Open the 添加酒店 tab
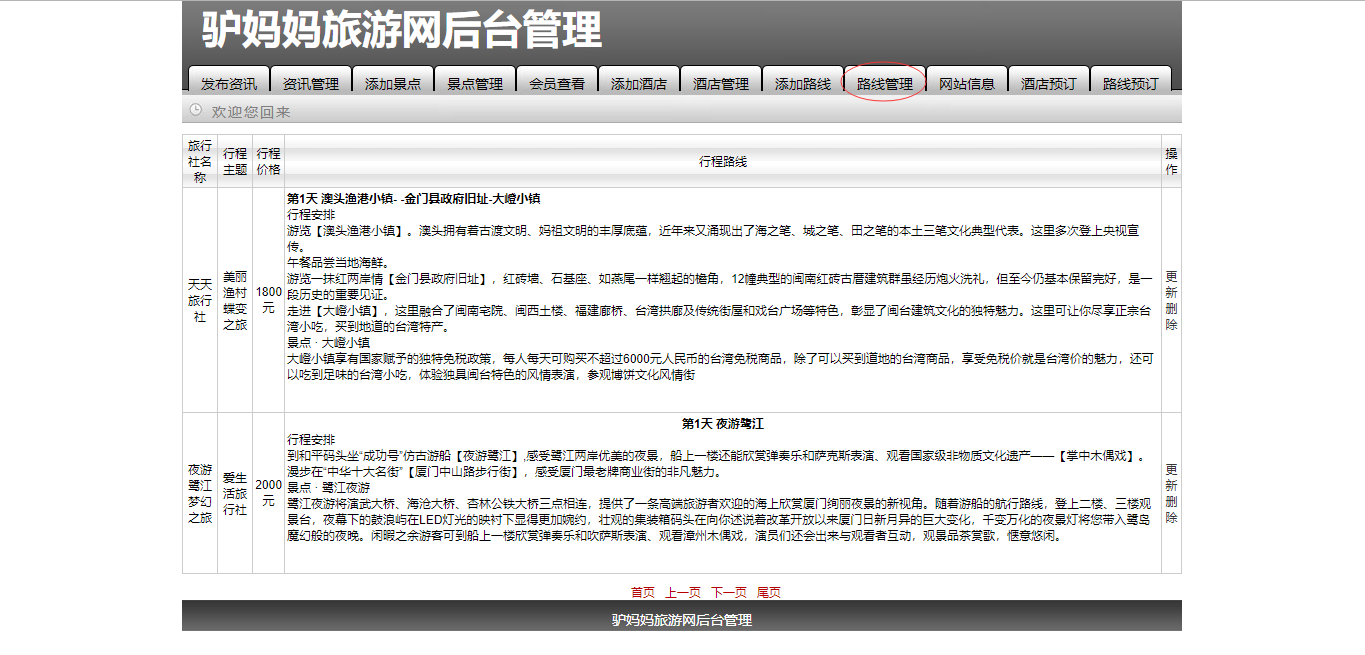The height and width of the screenshot is (655, 1365). [x=639, y=81]
